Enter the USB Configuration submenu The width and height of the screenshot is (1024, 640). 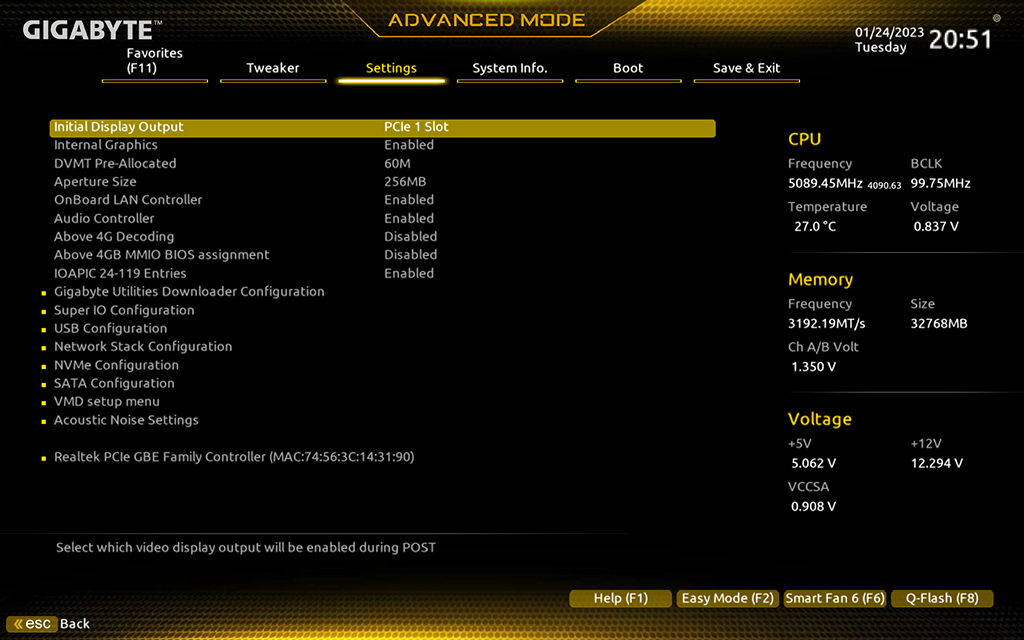(110, 328)
